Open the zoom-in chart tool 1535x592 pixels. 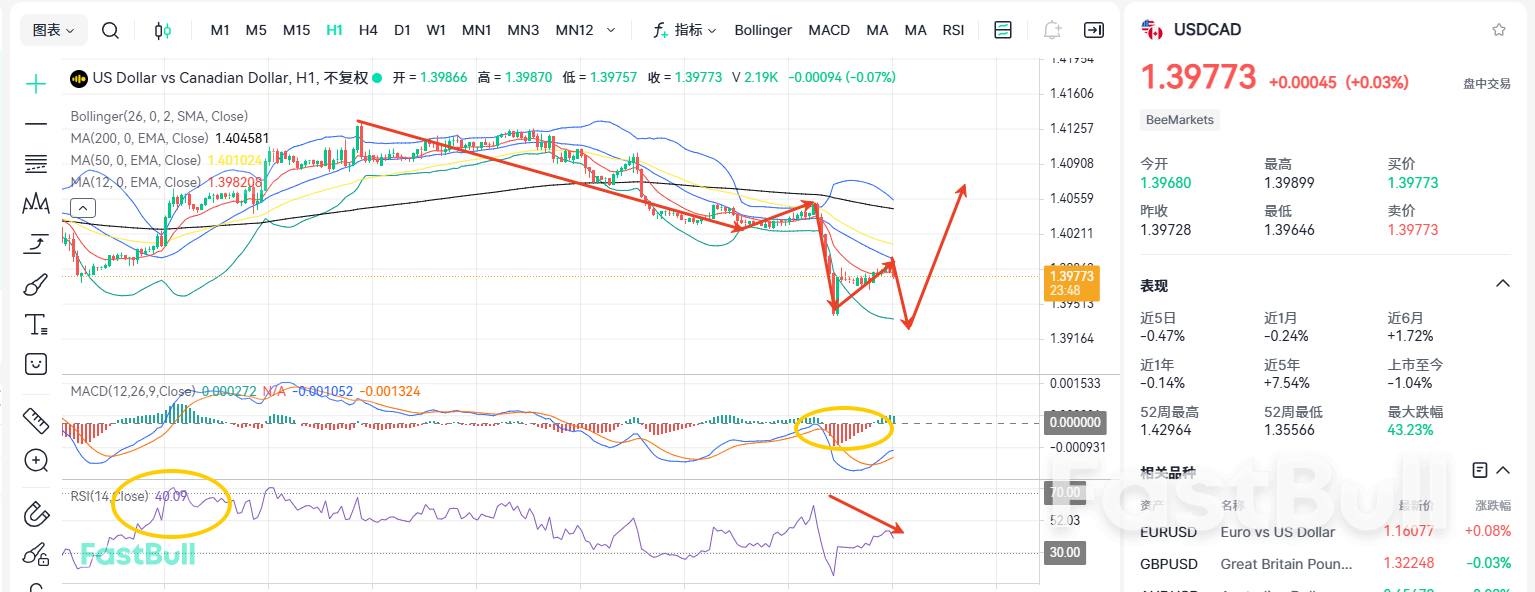35,461
